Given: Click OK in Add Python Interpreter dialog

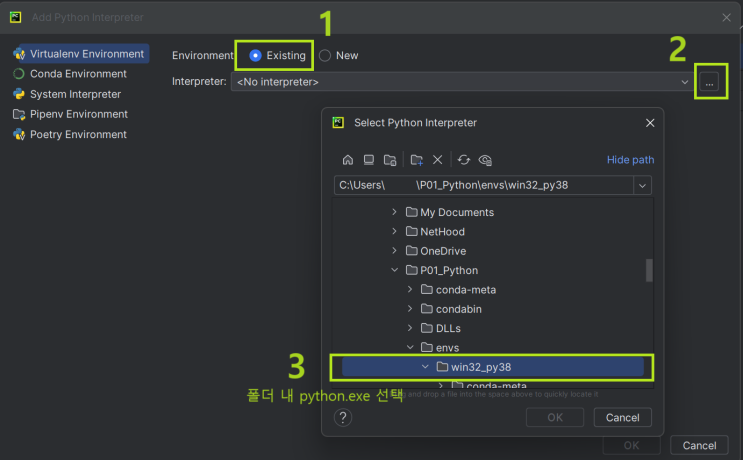Looking at the screenshot, I should click(x=631, y=446).
